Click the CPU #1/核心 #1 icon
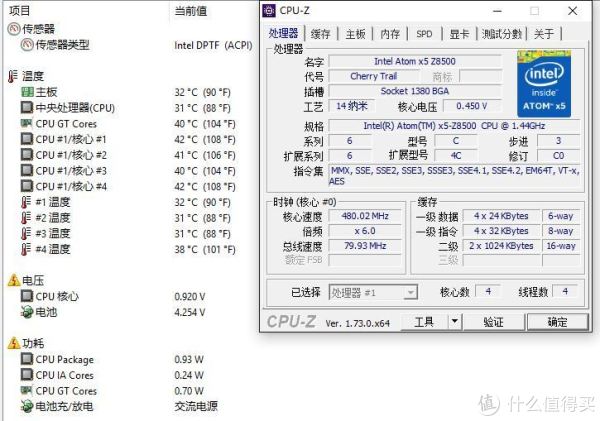This screenshot has height=421, width=600. tap(27, 139)
